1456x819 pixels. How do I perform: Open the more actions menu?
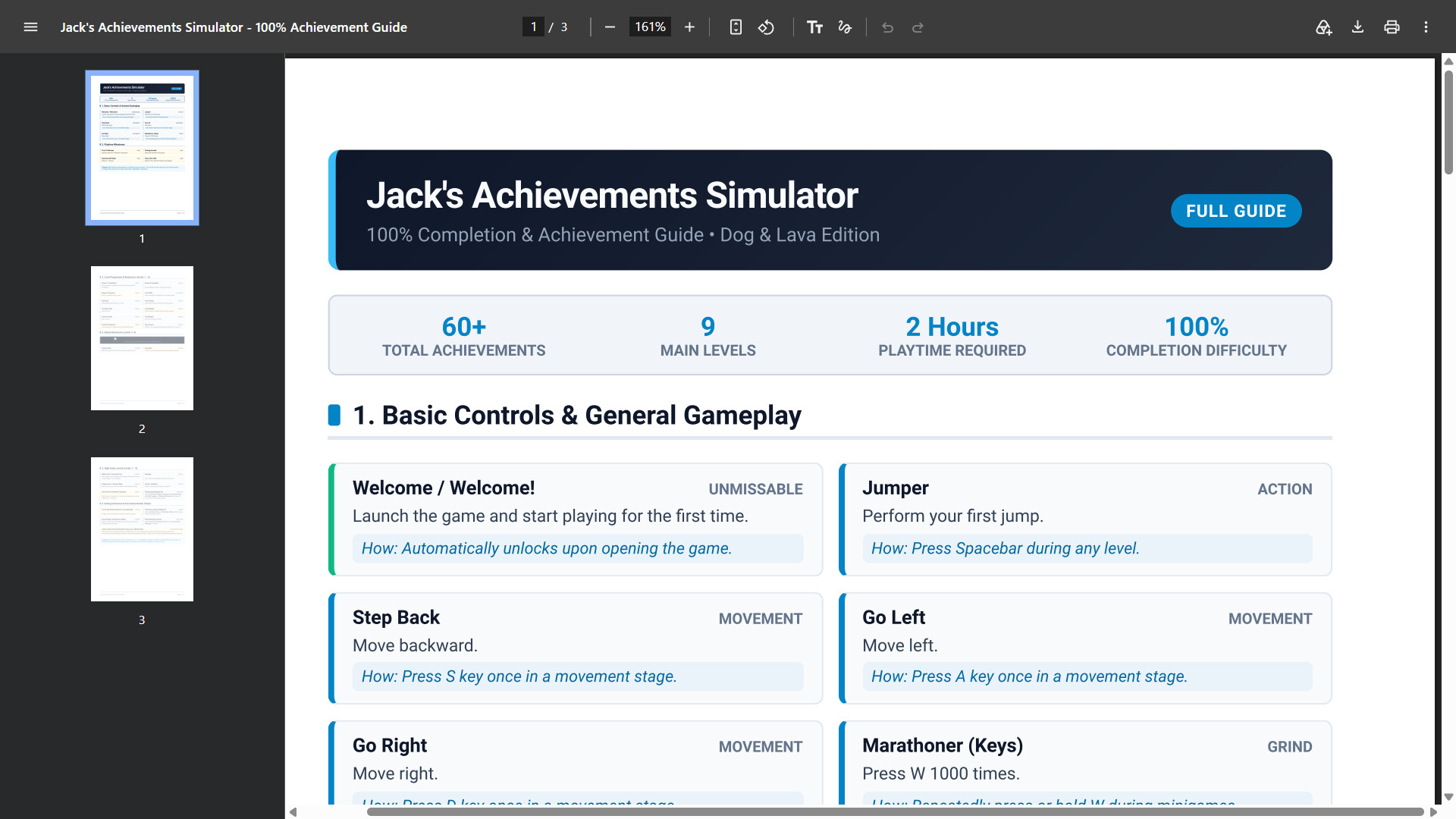[x=1426, y=27]
